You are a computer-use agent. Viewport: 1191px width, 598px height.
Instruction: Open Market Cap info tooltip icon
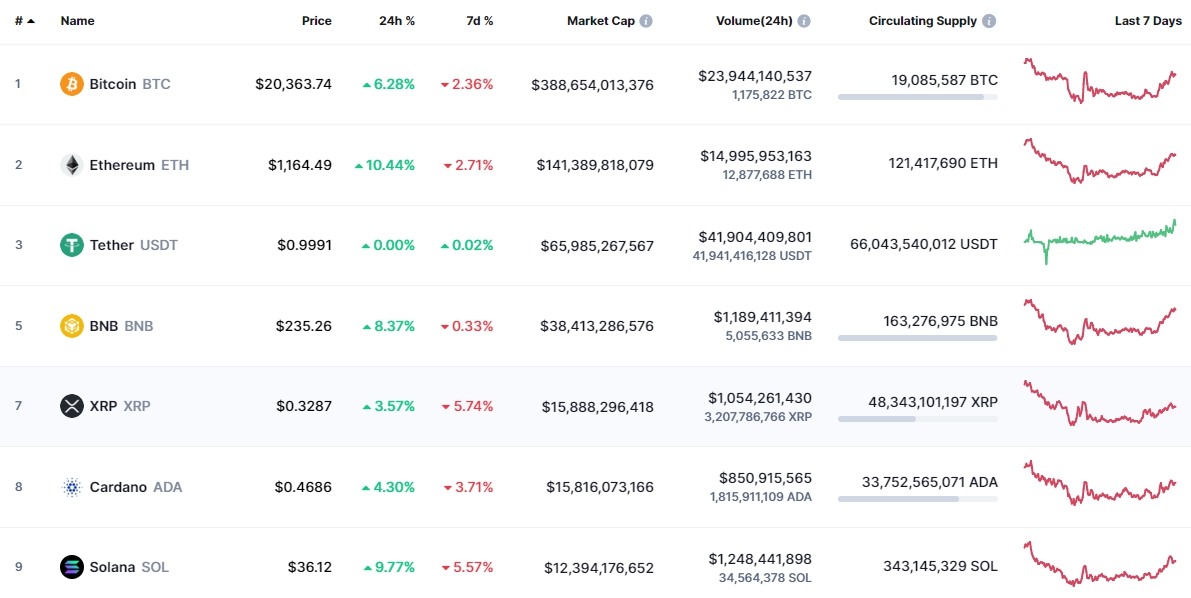pos(646,21)
